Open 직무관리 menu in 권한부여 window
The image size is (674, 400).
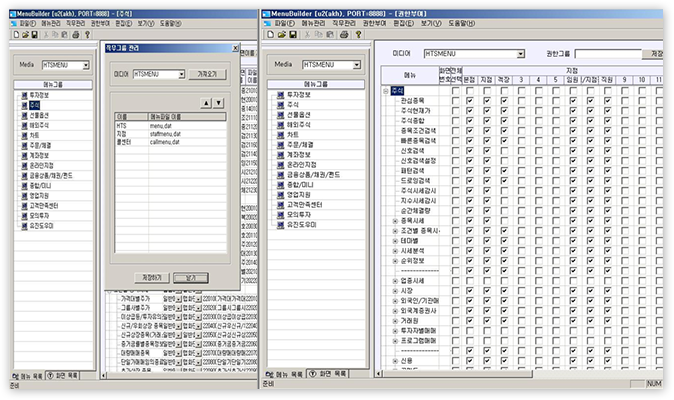click(344, 23)
